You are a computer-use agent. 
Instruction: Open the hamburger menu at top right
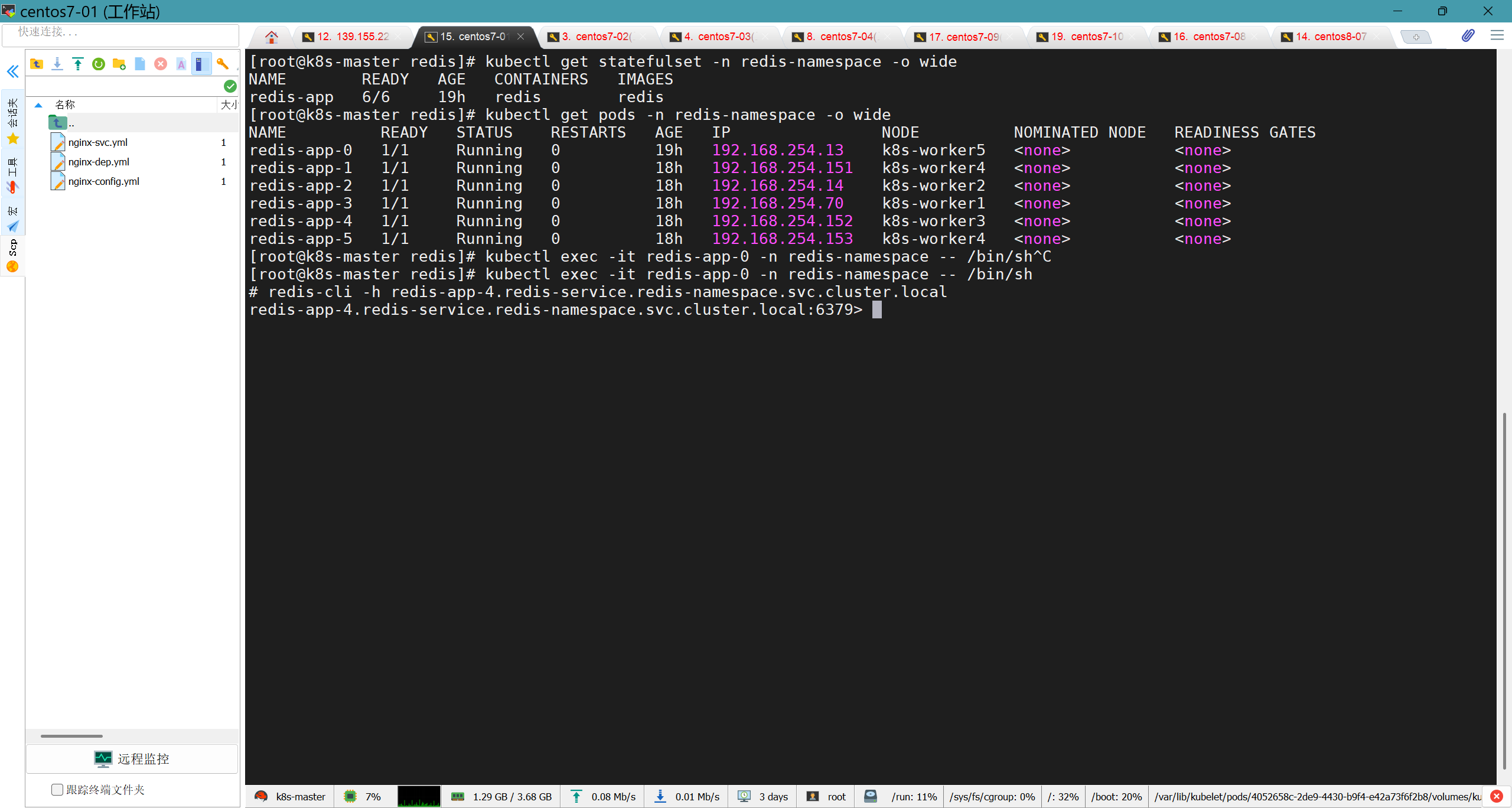(x=1497, y=36)
